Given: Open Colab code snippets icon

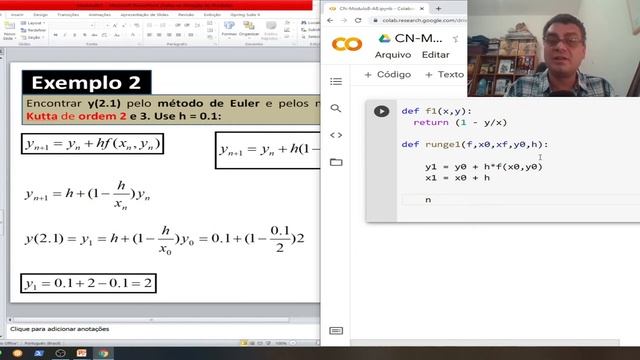Looking at the screenshot, I should click(x=336, y=135).
